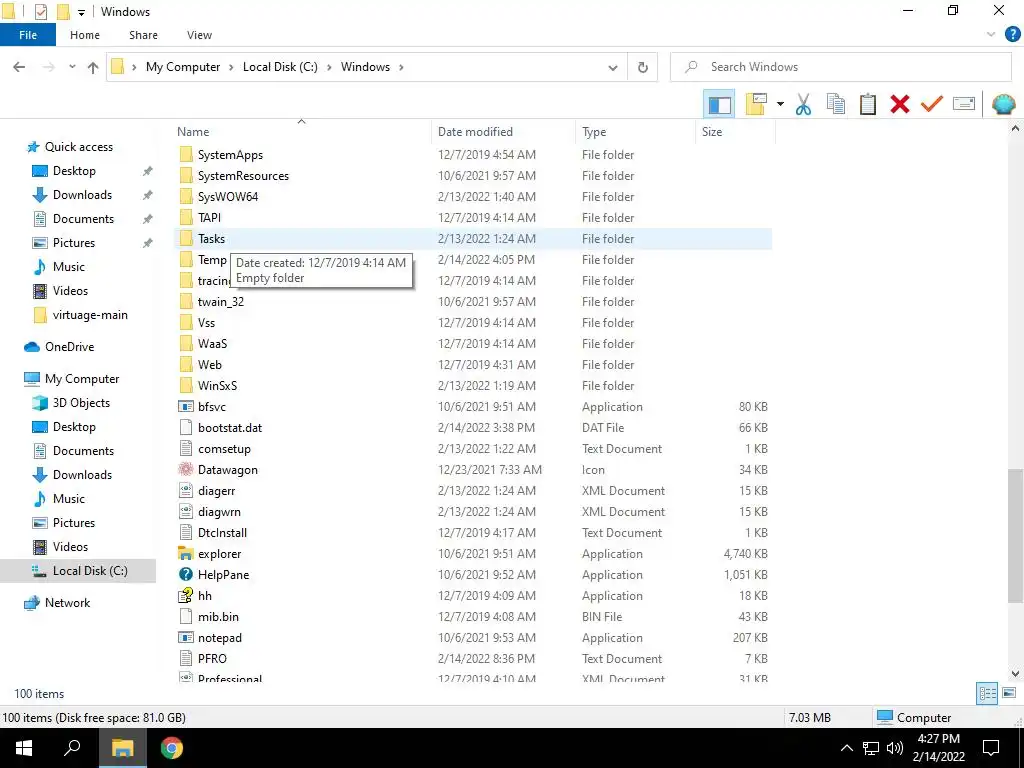Select the hh application icon

coord(186,596)
